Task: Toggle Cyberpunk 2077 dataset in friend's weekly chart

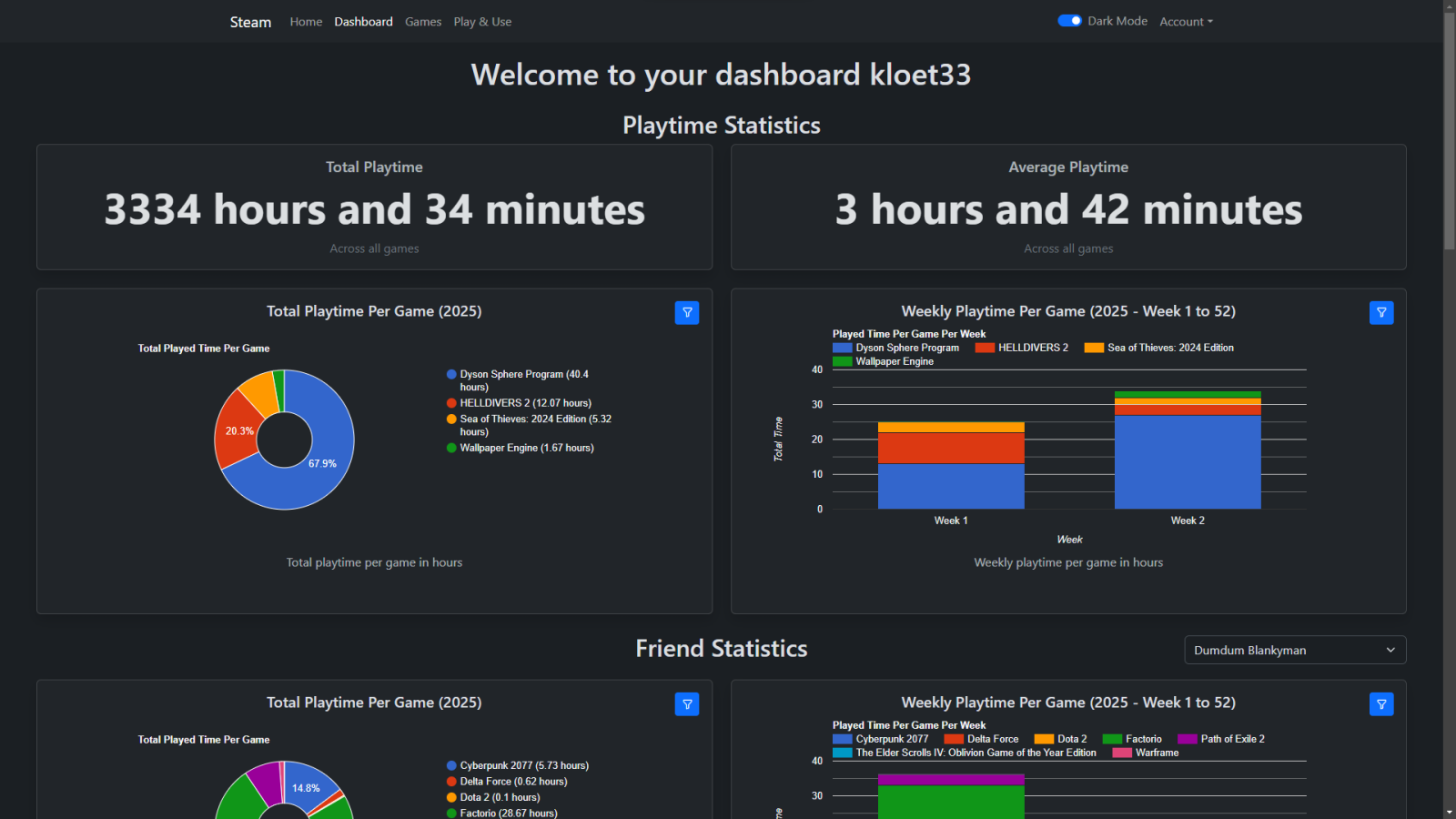Action: (x=843, y=739)
